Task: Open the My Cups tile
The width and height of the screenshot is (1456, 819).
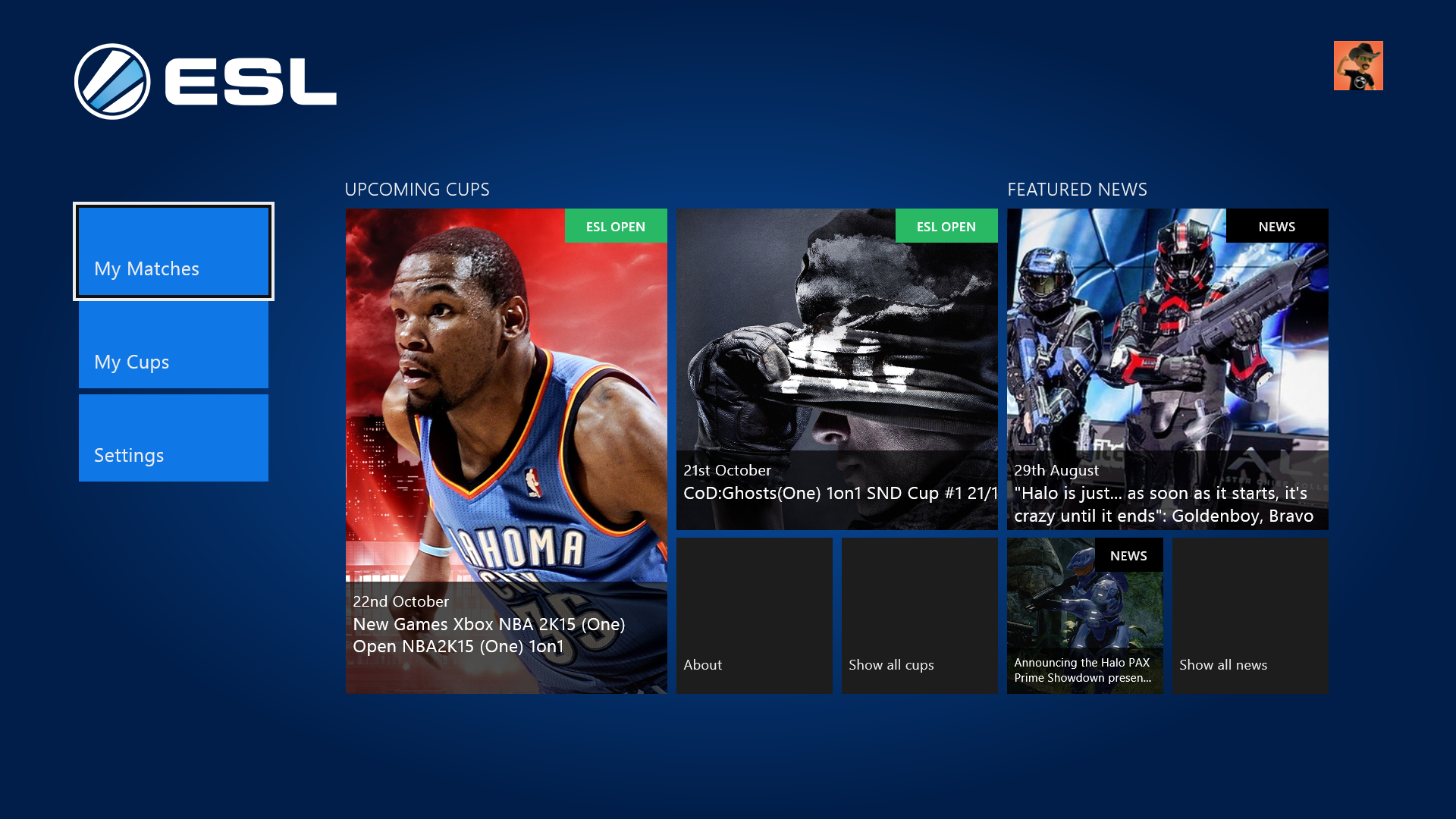Action: coord(174,345)
